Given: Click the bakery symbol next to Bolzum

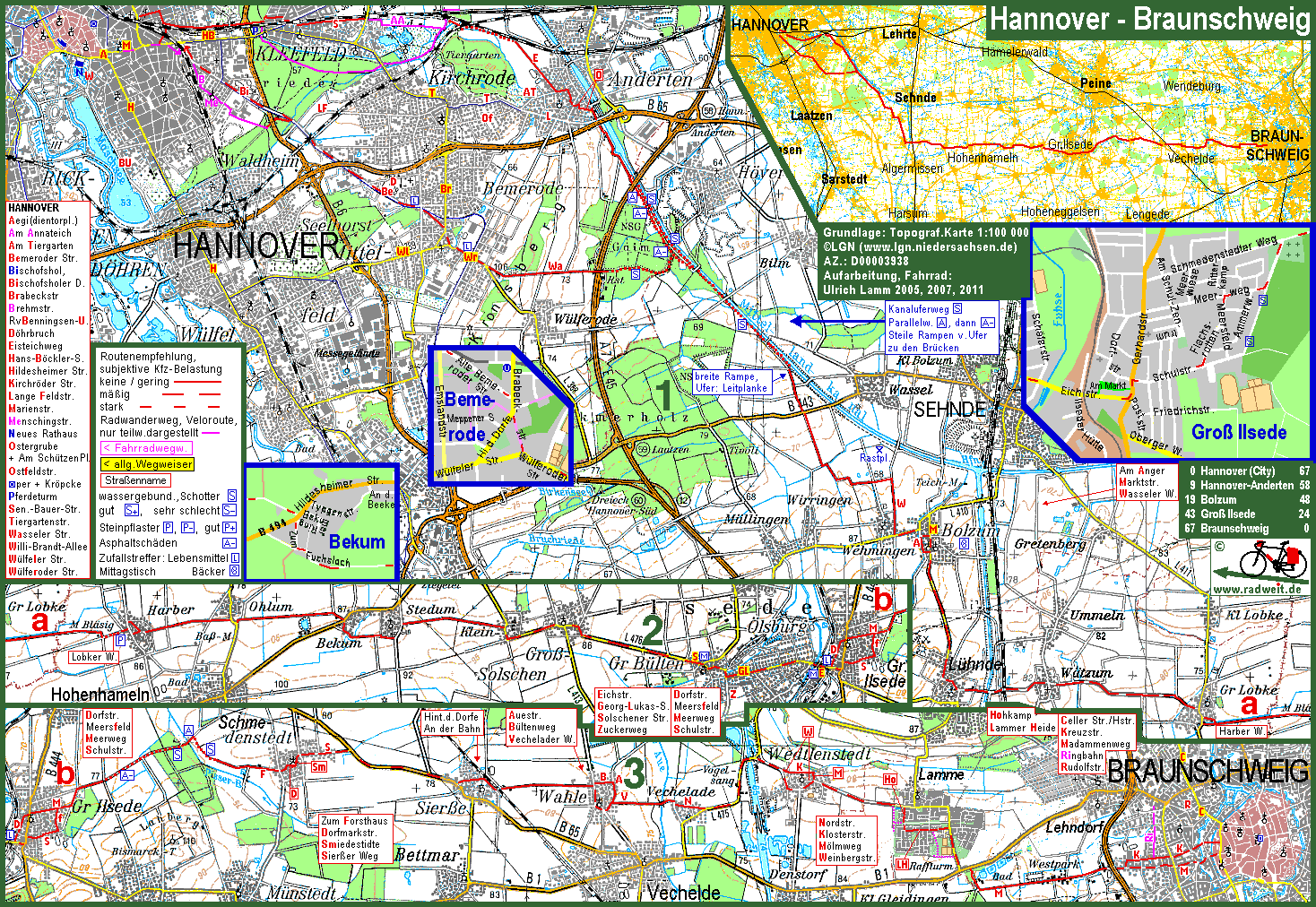Looking at the screenshot, I should tap(964, 543).
